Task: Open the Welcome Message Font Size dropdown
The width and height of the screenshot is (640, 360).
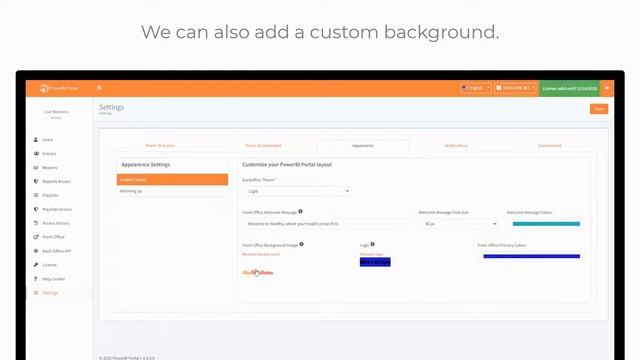Action: tap(460, 224)
